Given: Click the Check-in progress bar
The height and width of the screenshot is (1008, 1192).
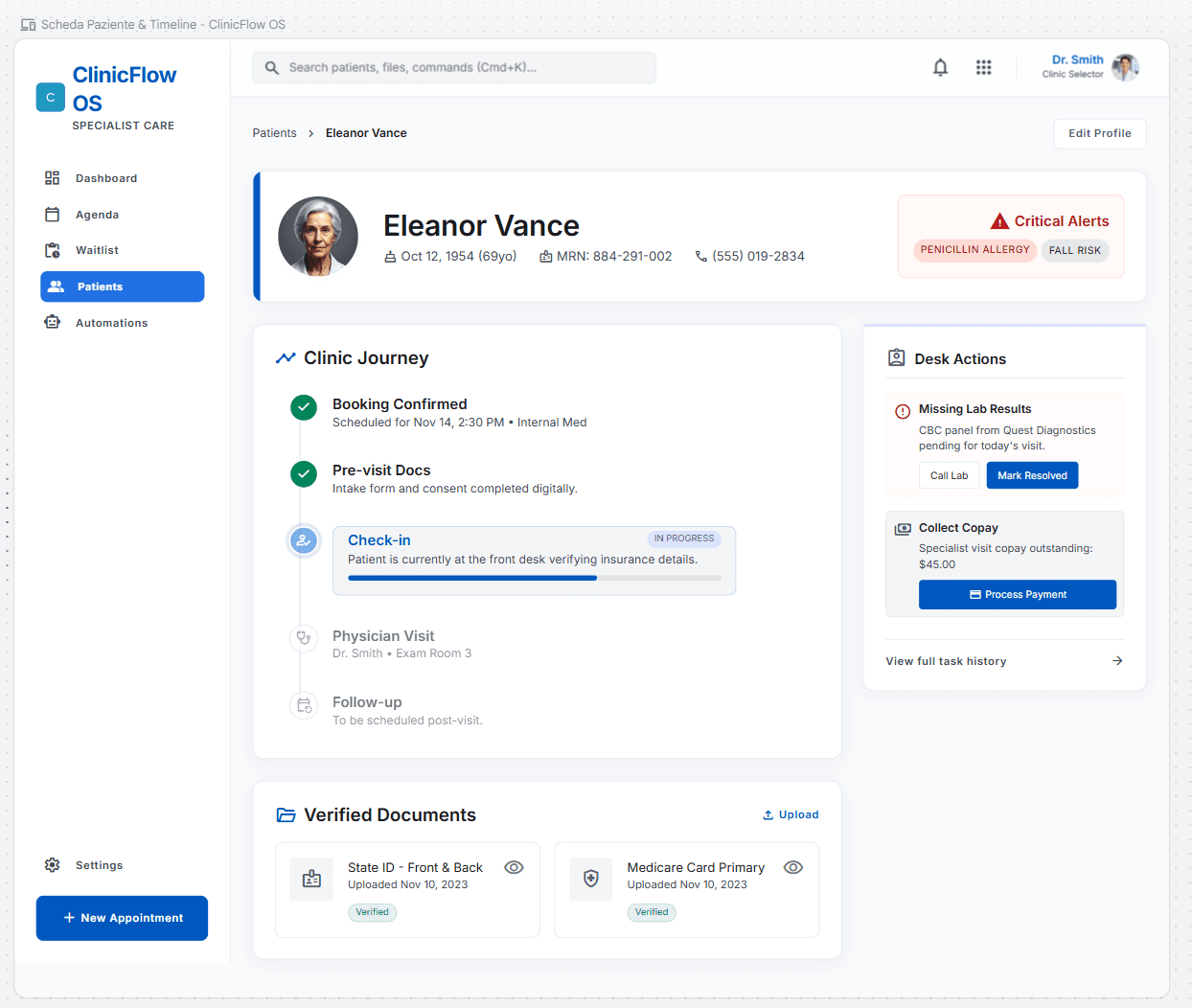Looking at the screenshot, I should pos(535,578).
